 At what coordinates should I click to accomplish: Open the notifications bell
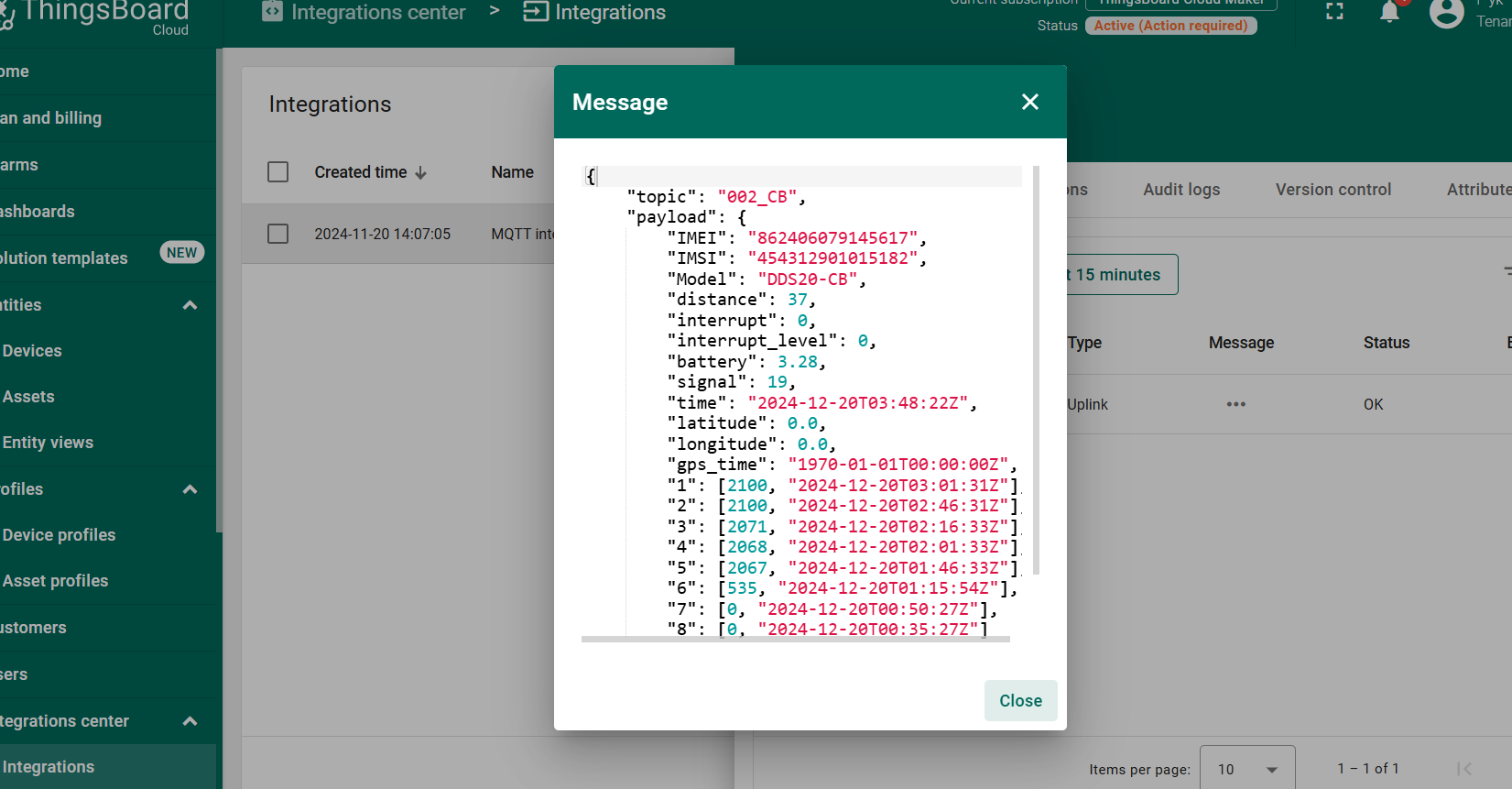pyautogui.click(x=1389, y=12)
